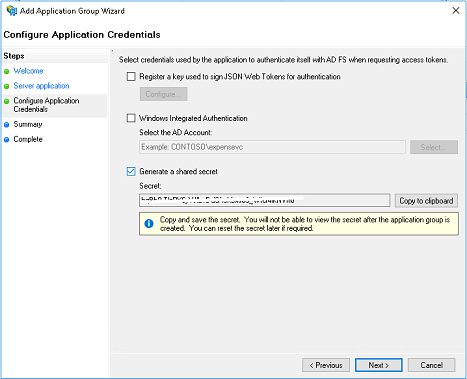Click the blue bullet beside Summary step
The height and width of the screenshot is (379, 467).
(6, 125)
